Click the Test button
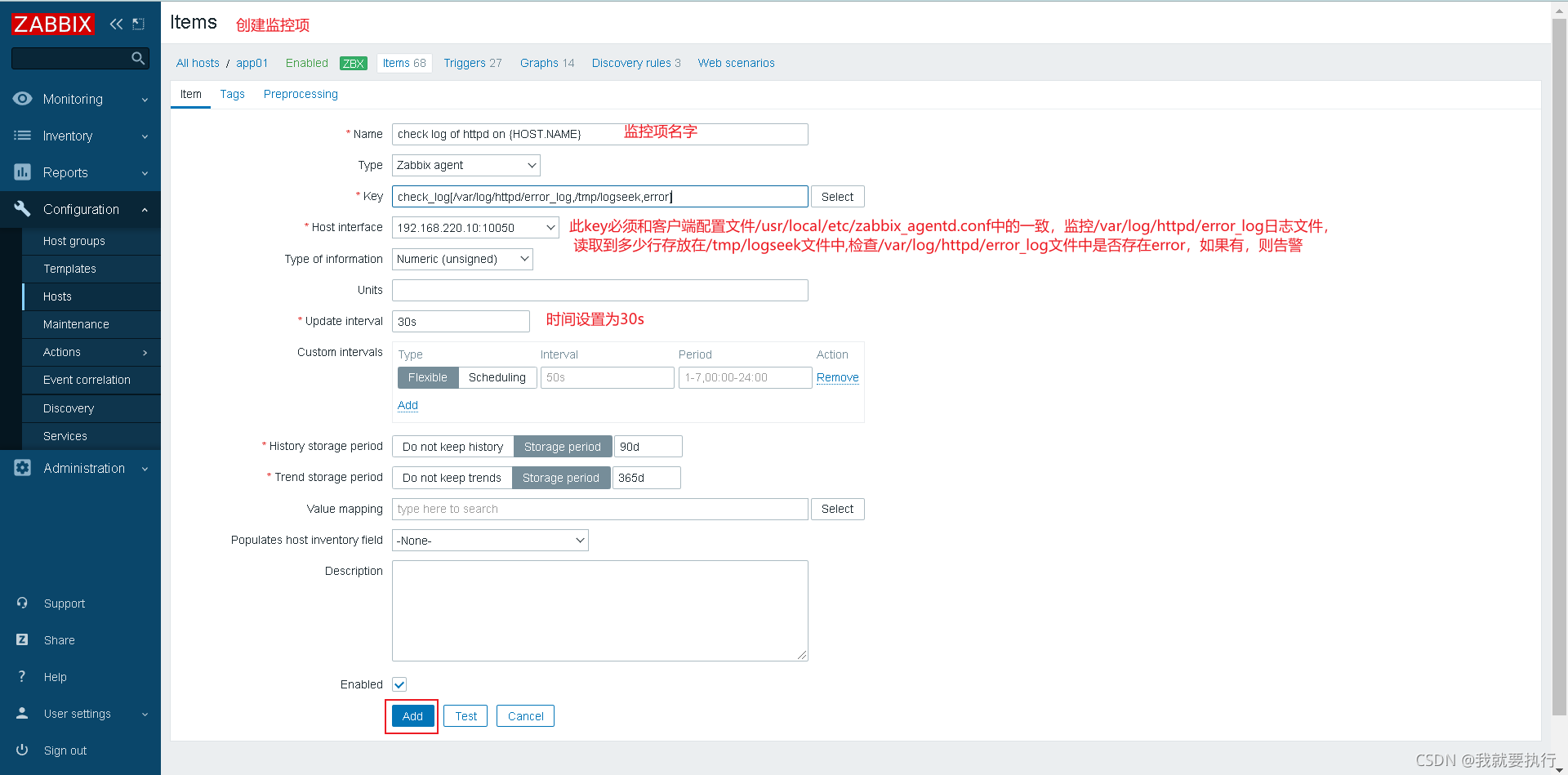The image size is (1568, 775). pos(466,716)
